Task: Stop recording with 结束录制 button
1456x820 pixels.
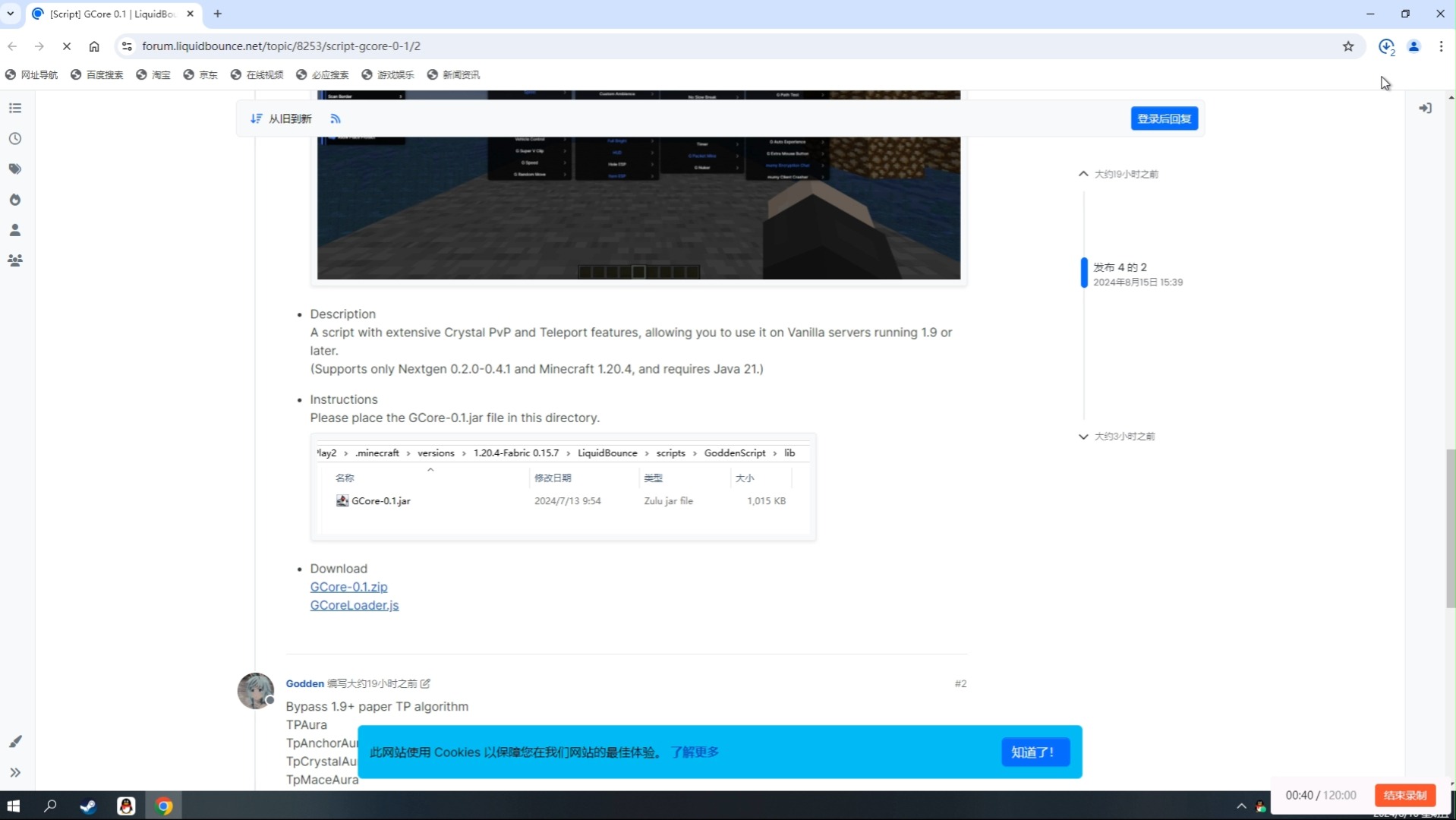Action: (1404, 795)
